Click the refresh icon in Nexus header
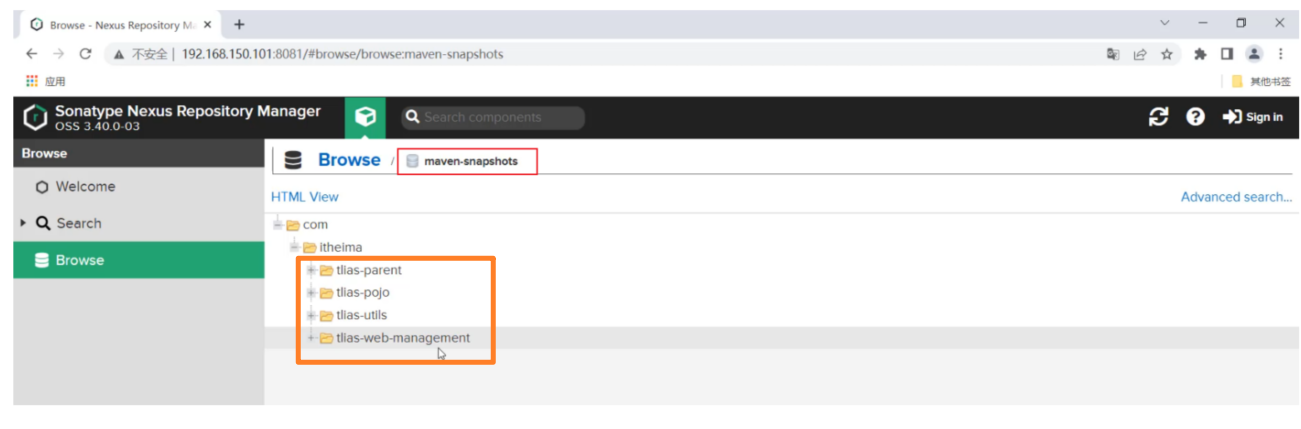 [1158, 117]
